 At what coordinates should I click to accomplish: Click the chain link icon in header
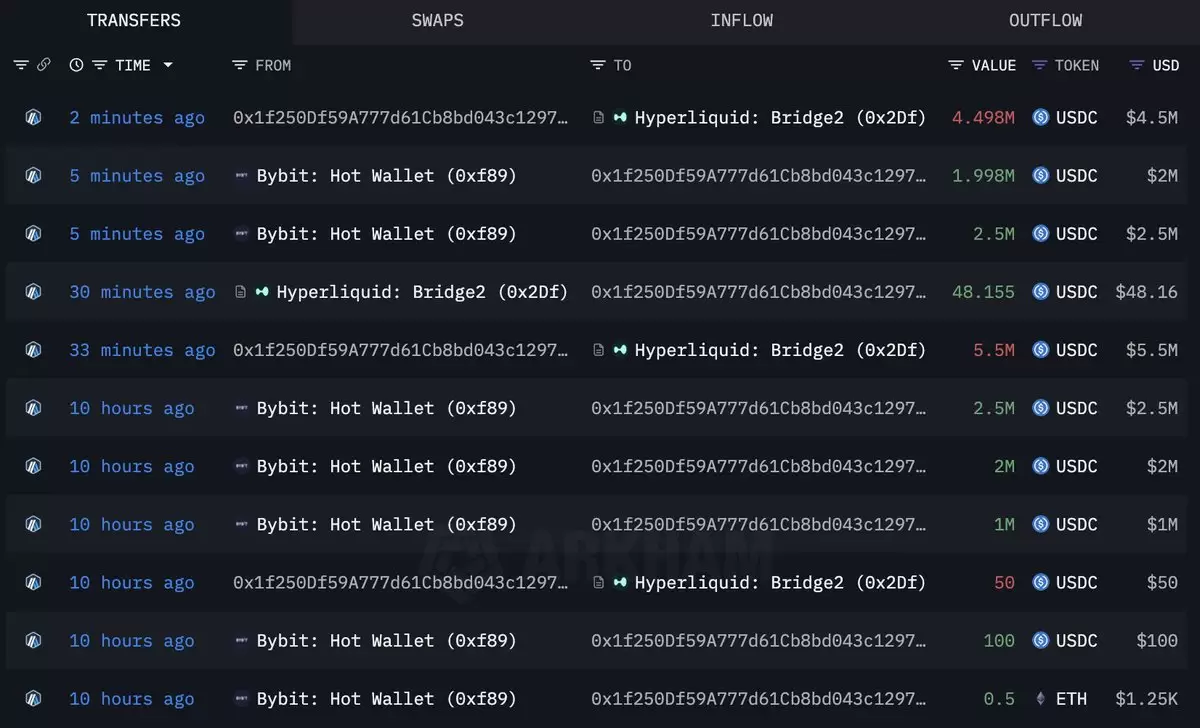pyautogui.click(x=43, y=65)
